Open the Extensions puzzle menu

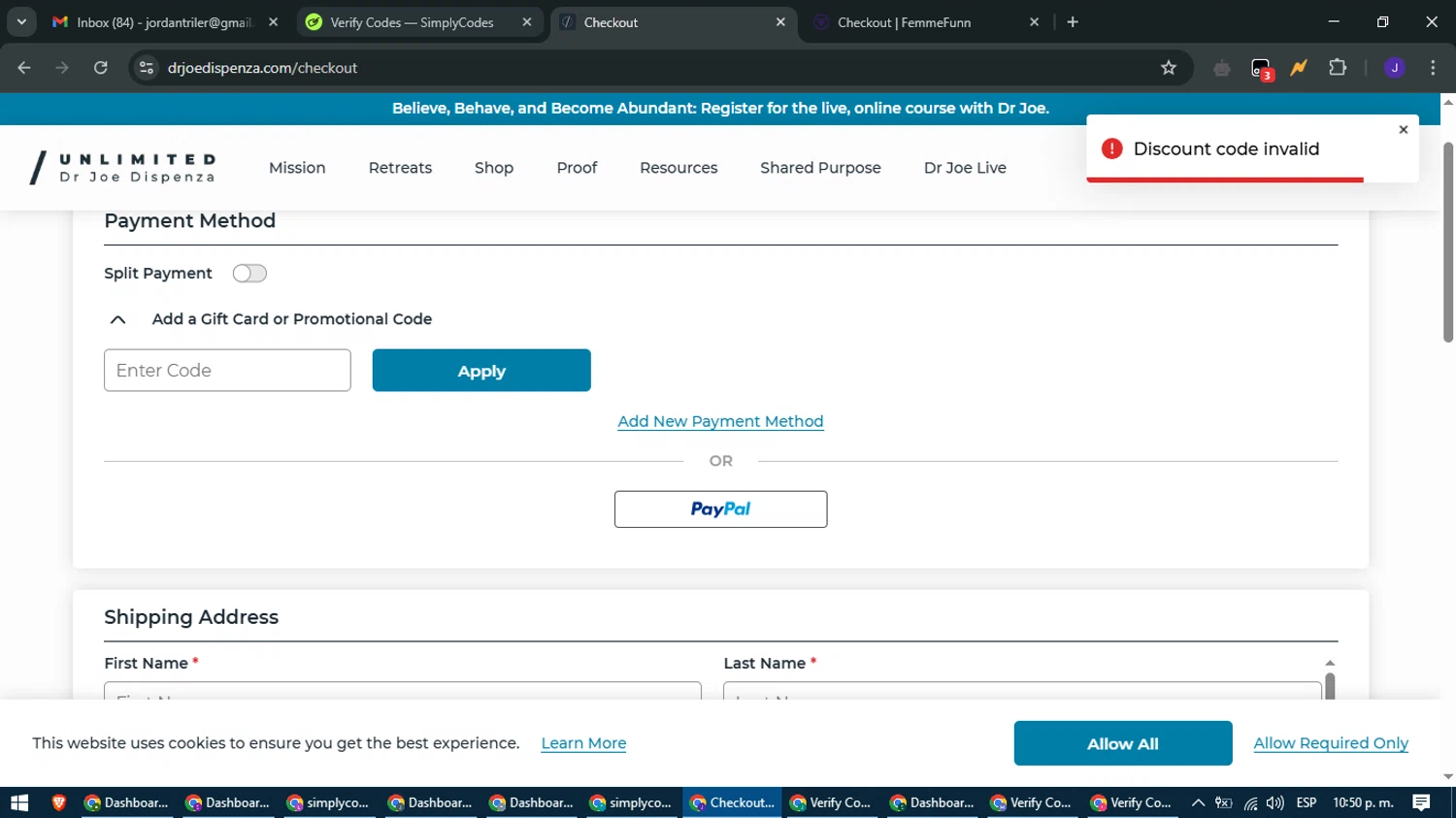(x=1338, y=68)
